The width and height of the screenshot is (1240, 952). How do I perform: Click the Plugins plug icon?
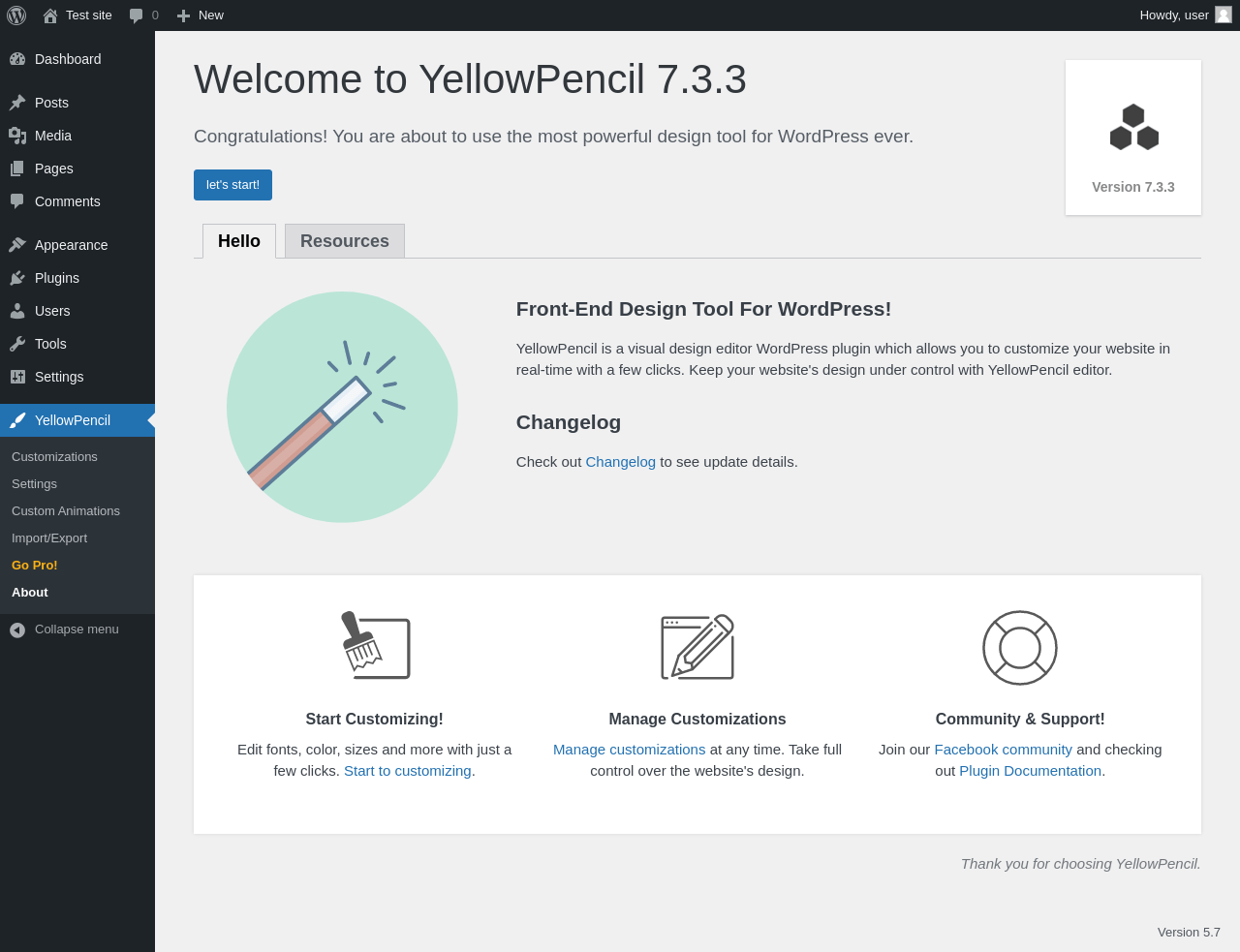(x=17, y=278)
